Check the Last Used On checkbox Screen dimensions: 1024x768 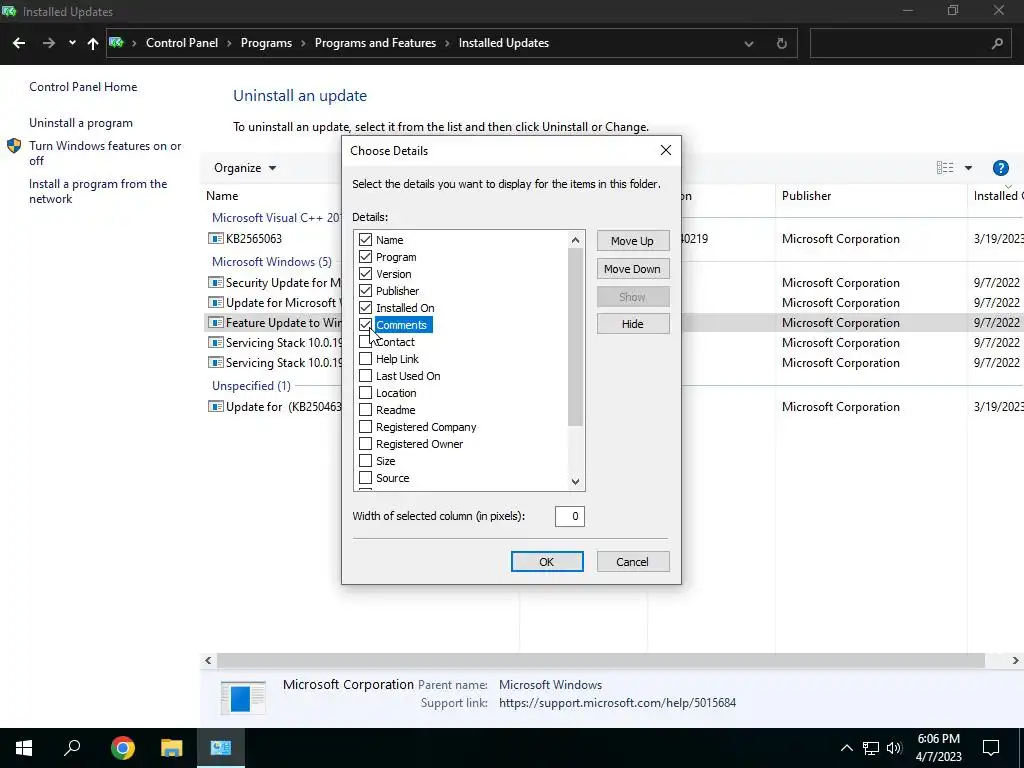(x=366, y=376)
